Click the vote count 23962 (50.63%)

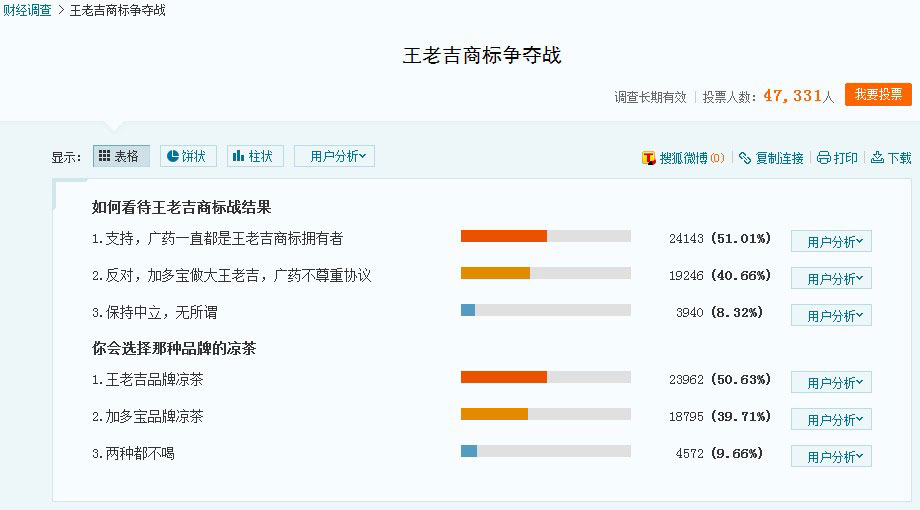point(719,379)
